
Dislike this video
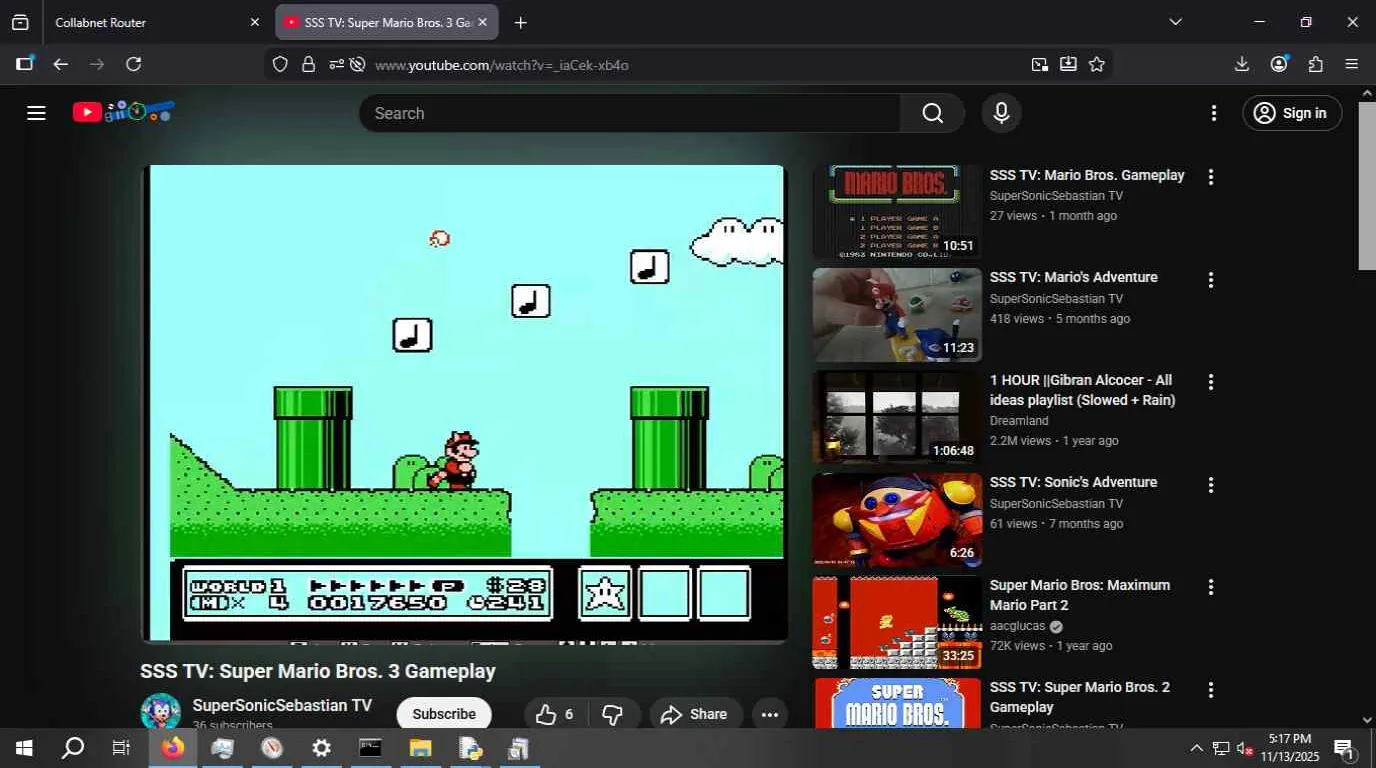613,714
